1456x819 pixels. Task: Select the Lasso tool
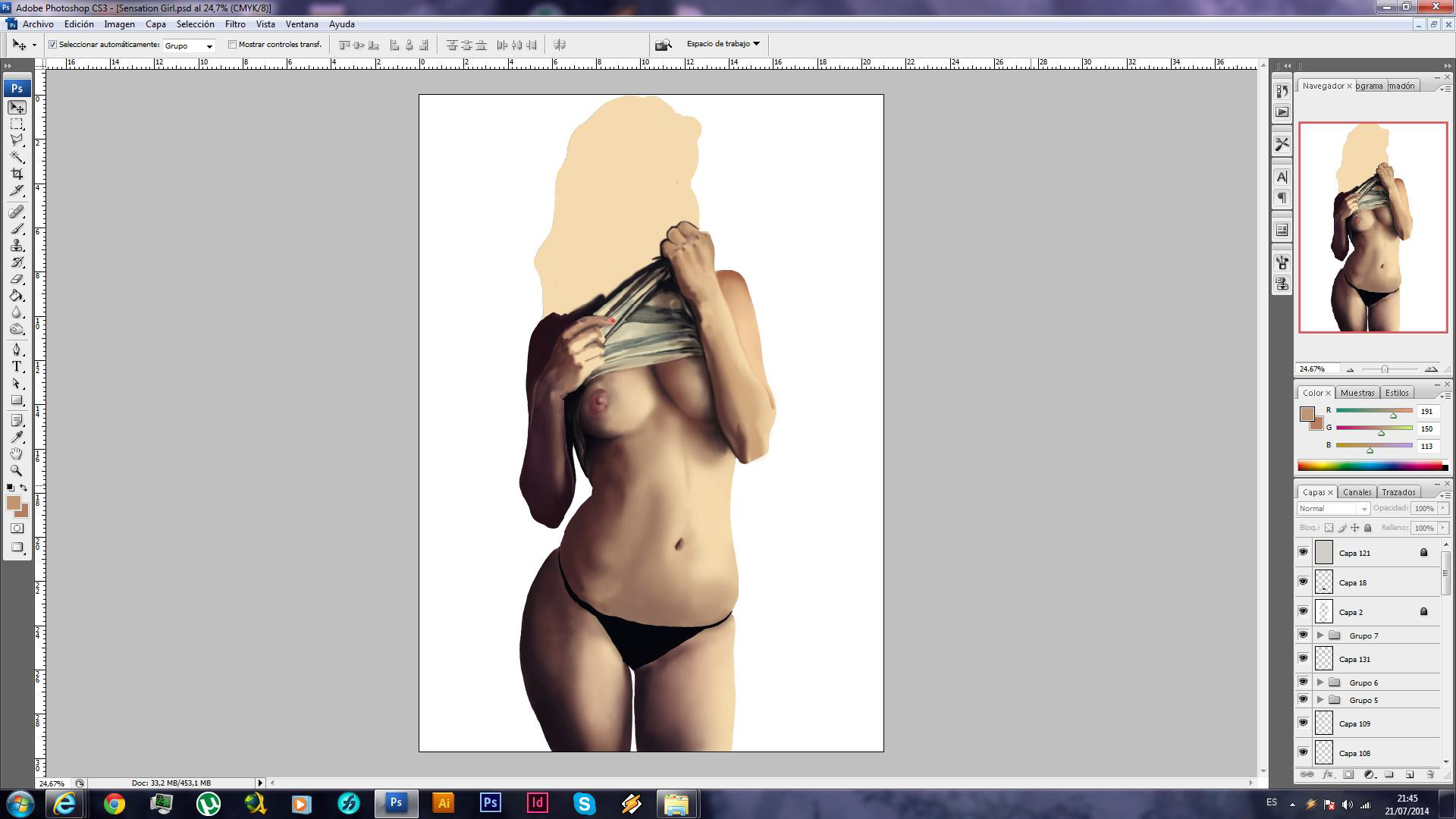17,140
